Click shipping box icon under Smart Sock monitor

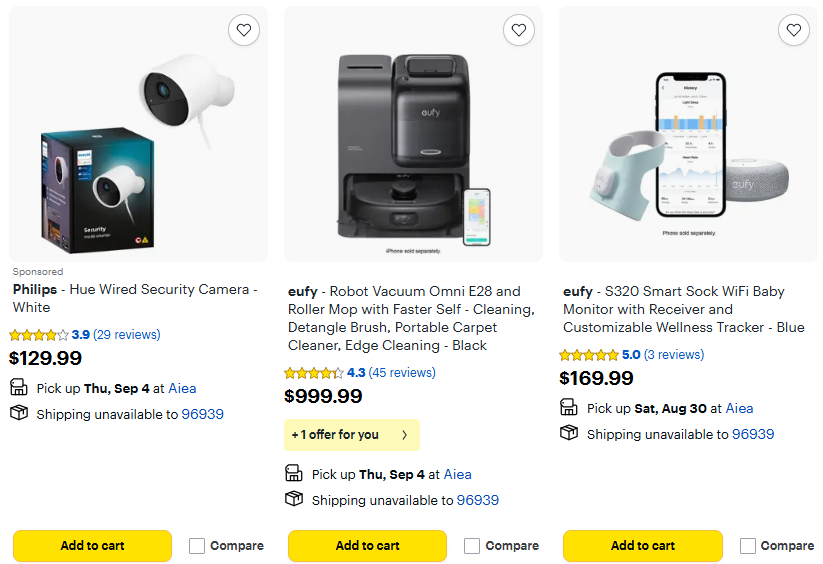point(569,433)
